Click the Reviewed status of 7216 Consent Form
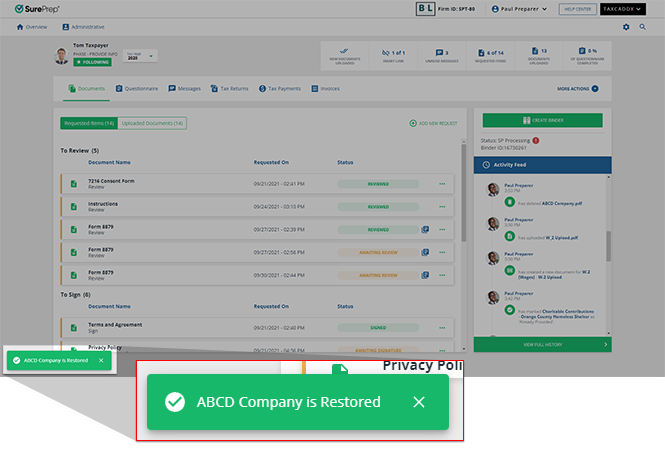Image resolution: width=665 pixels, height=449 pixels. point(378,184)
